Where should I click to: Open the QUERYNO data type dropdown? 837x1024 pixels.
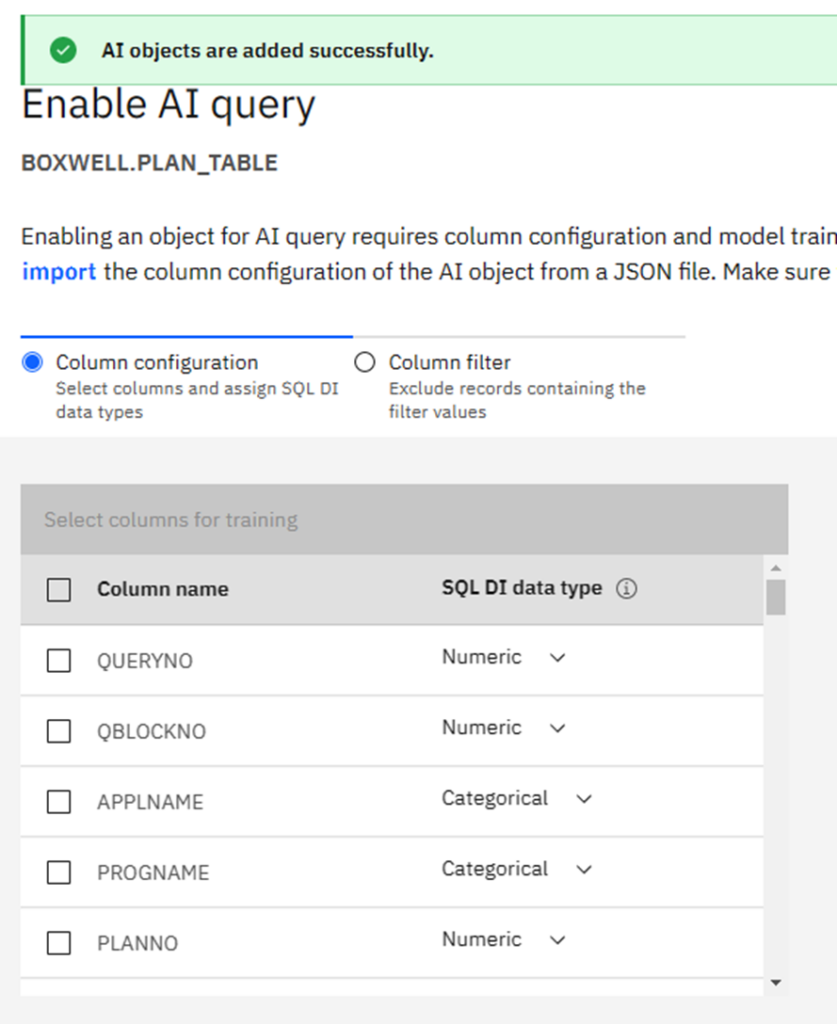pos(504,658)
